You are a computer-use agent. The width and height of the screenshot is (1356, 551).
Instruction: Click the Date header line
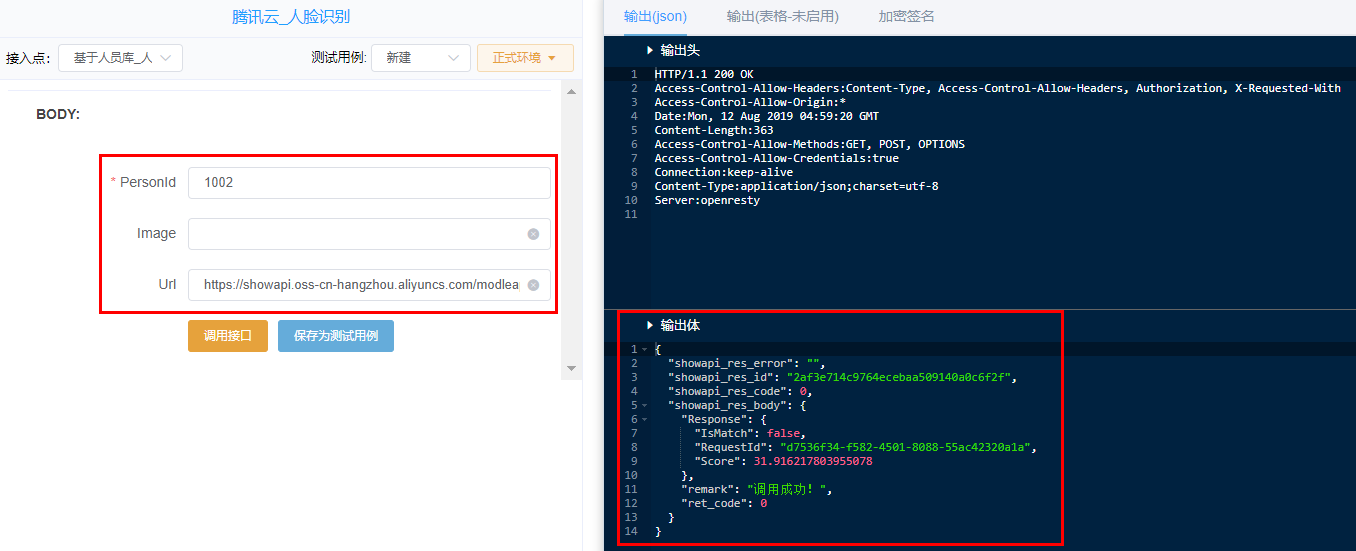pyautogui.click(x=767, y=116)
